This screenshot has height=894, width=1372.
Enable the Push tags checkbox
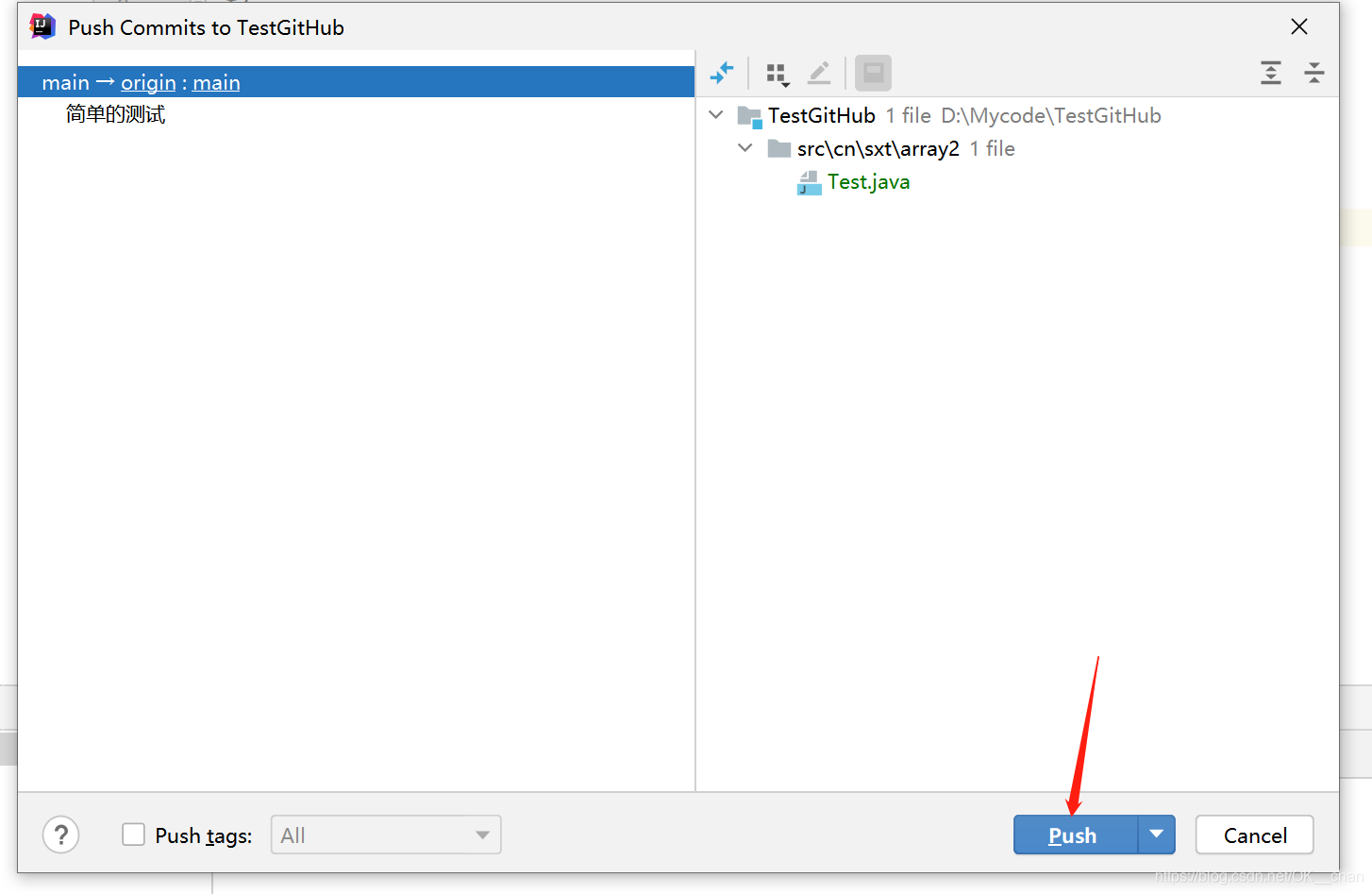coord(133,835)
